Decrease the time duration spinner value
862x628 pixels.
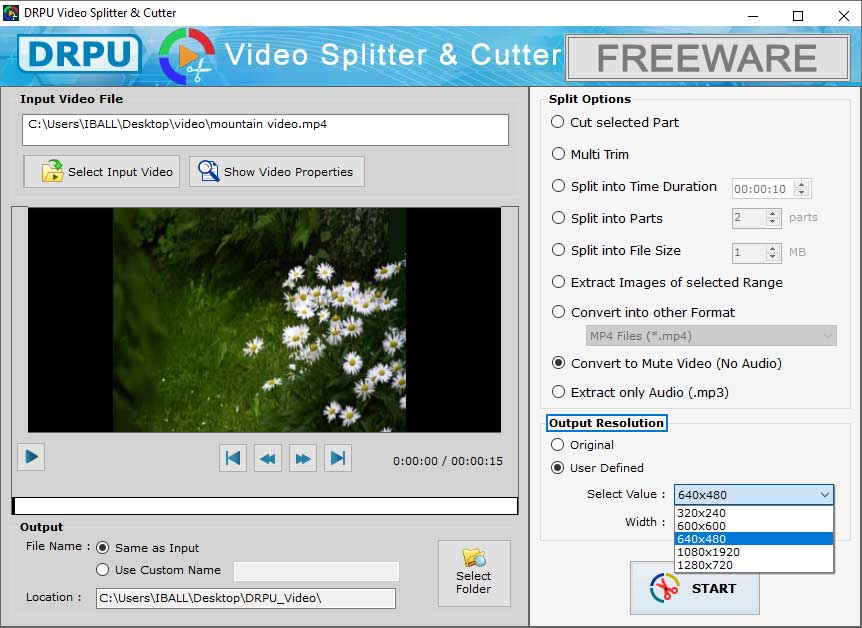point(802,193)
